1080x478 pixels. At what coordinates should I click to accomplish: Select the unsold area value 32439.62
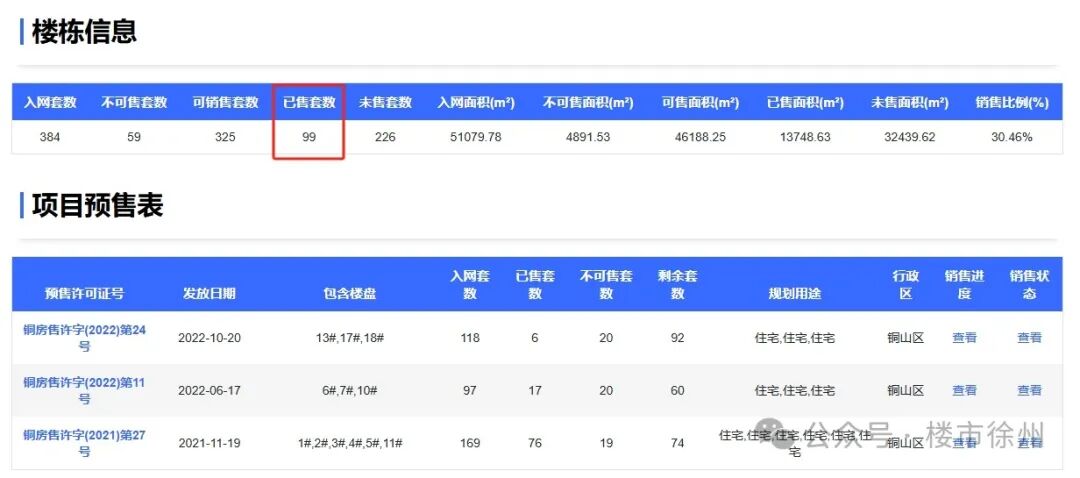[x=910, y=137]
